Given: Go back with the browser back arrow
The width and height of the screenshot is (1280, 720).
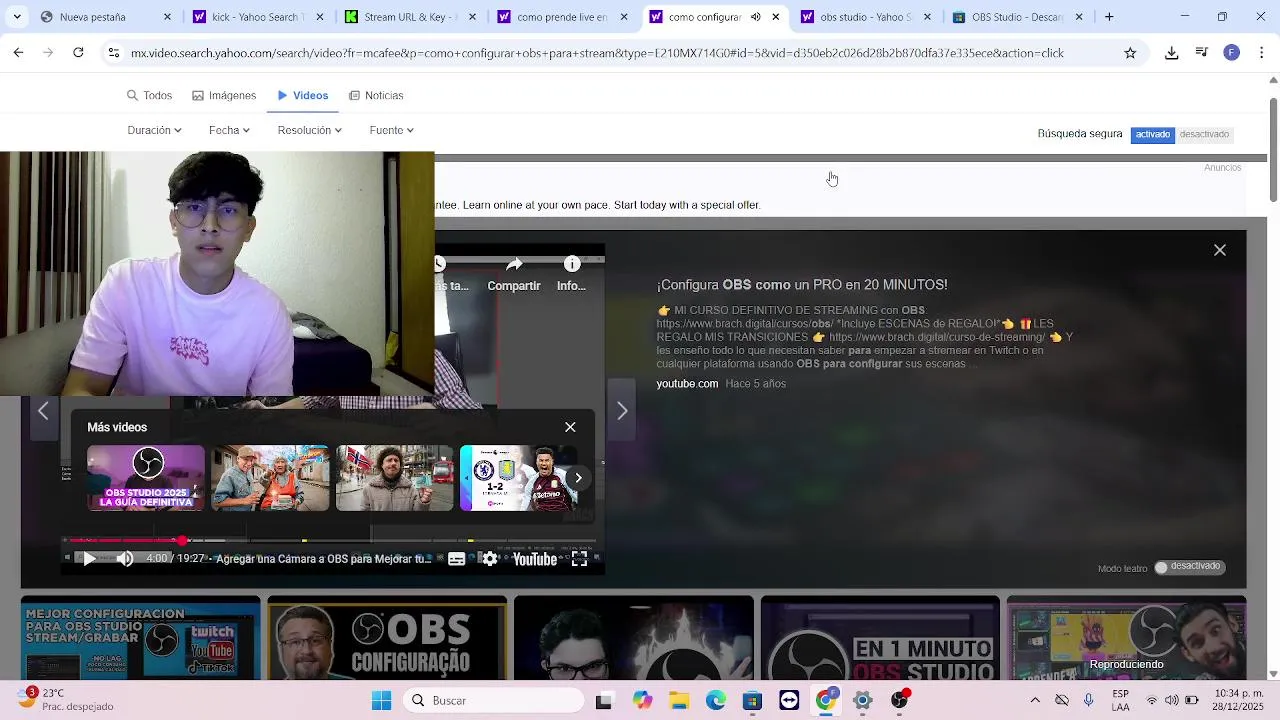Looking at the screenshot, I should coord(18,53).
